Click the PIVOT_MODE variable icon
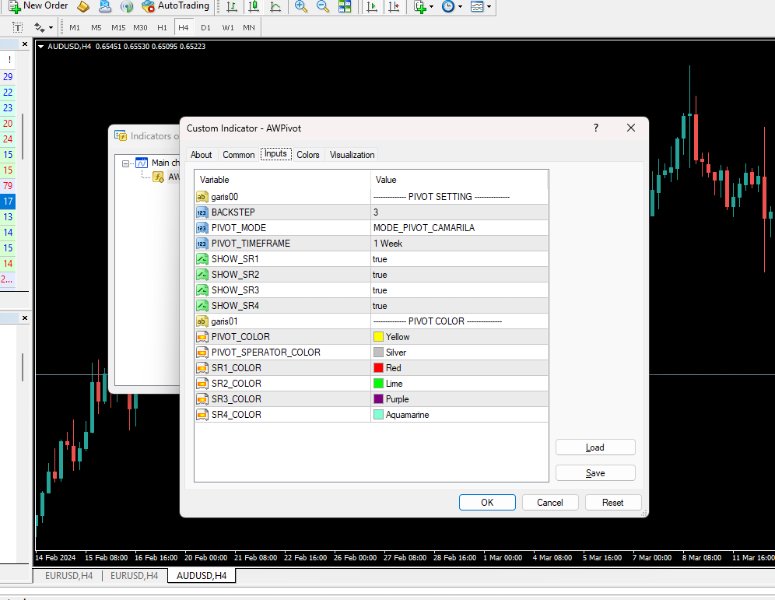This screenshot has height=600, width=775. tap(202, 228)
